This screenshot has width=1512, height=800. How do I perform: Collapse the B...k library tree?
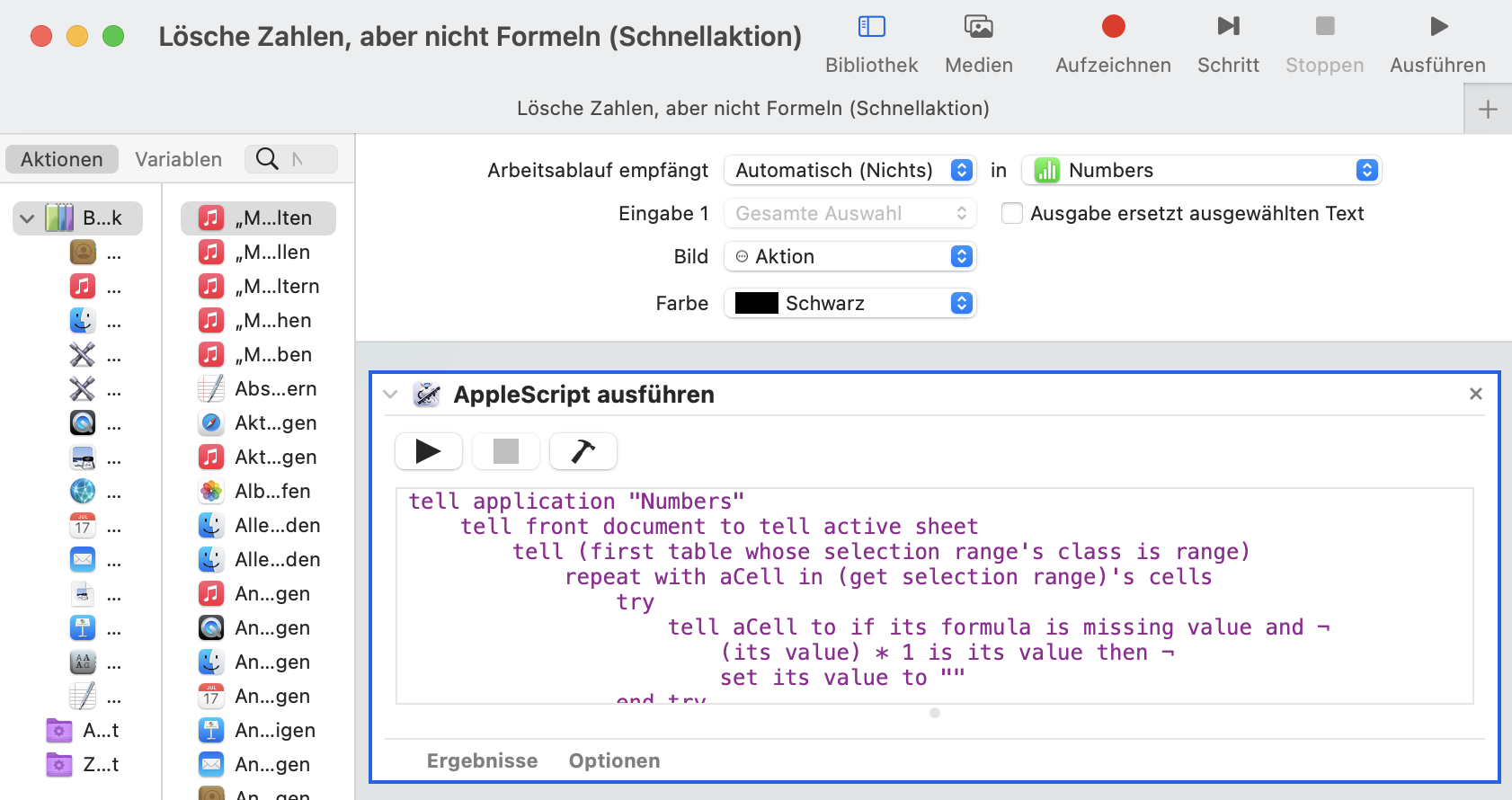pyautogui.click(x=27, y=218)
